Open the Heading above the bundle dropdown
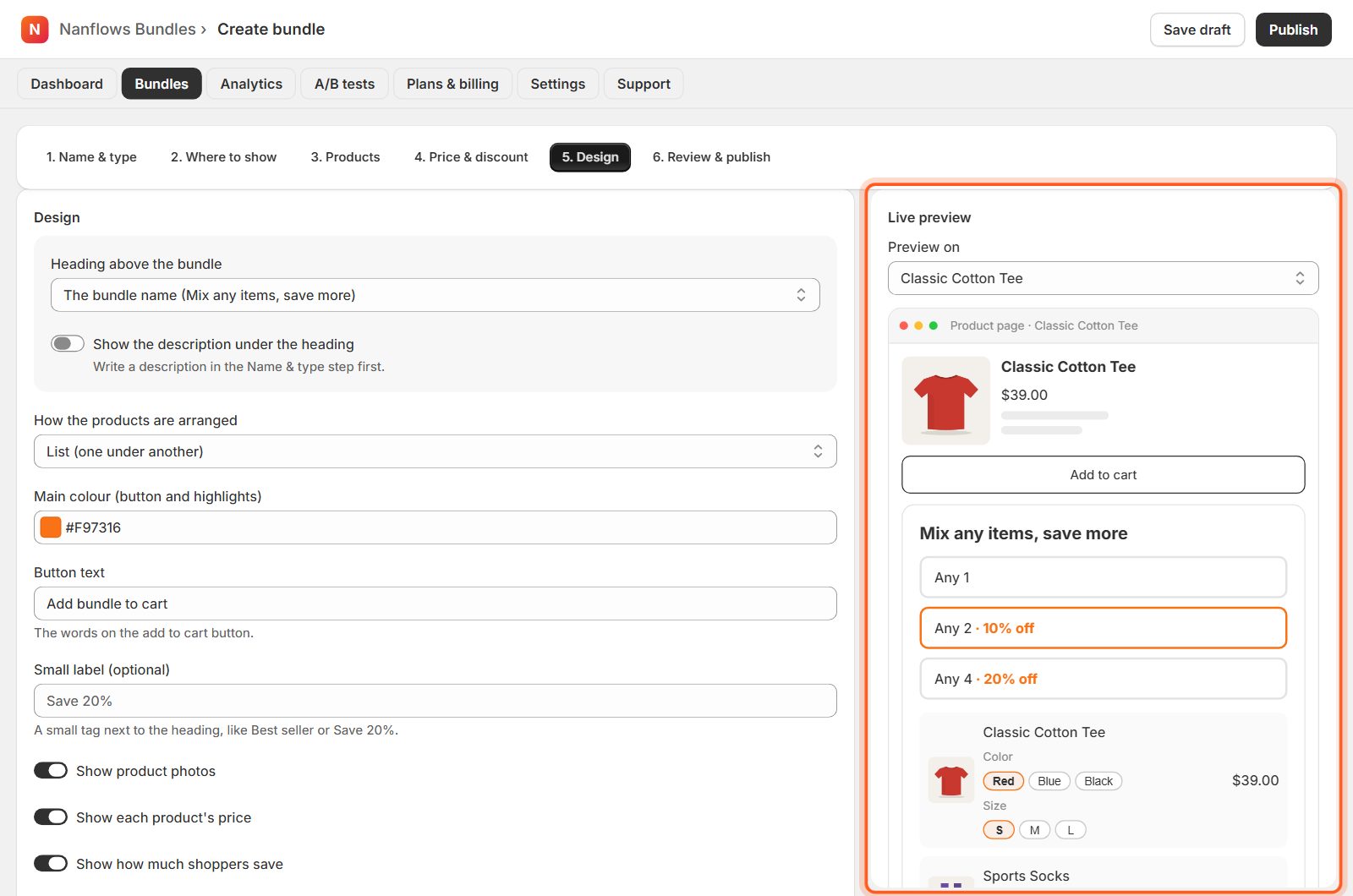This screenshot has width=1353, height=896. click(435, 295)
